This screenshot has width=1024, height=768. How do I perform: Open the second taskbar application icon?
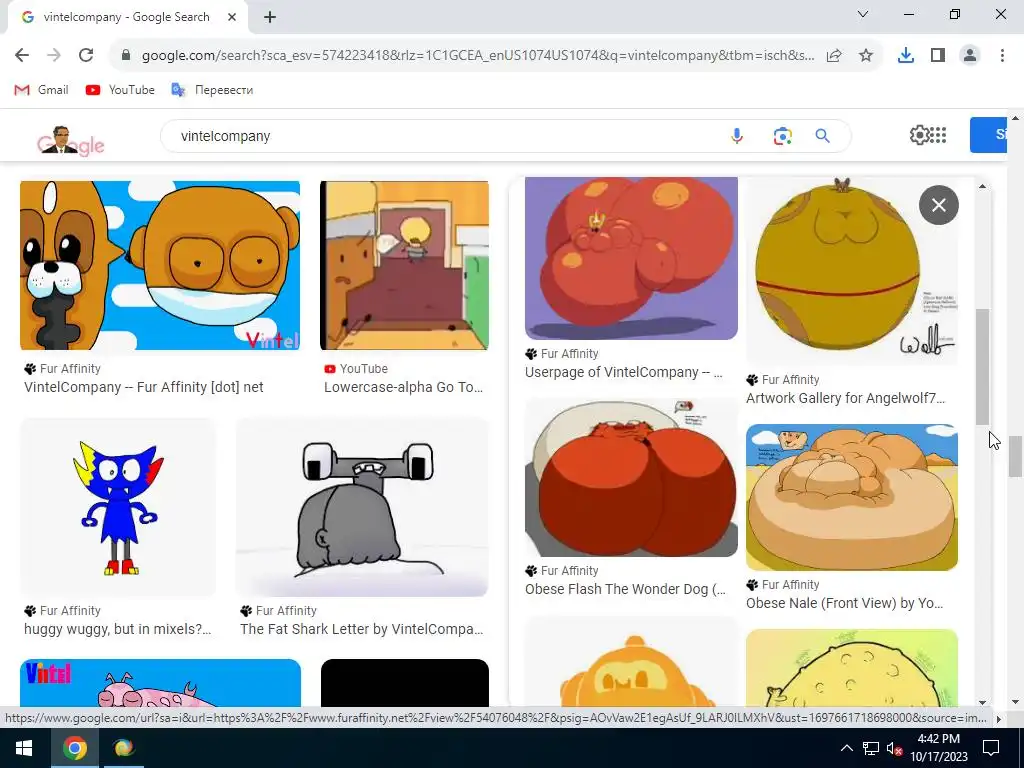pyautogui.click(x=123, y=748)
